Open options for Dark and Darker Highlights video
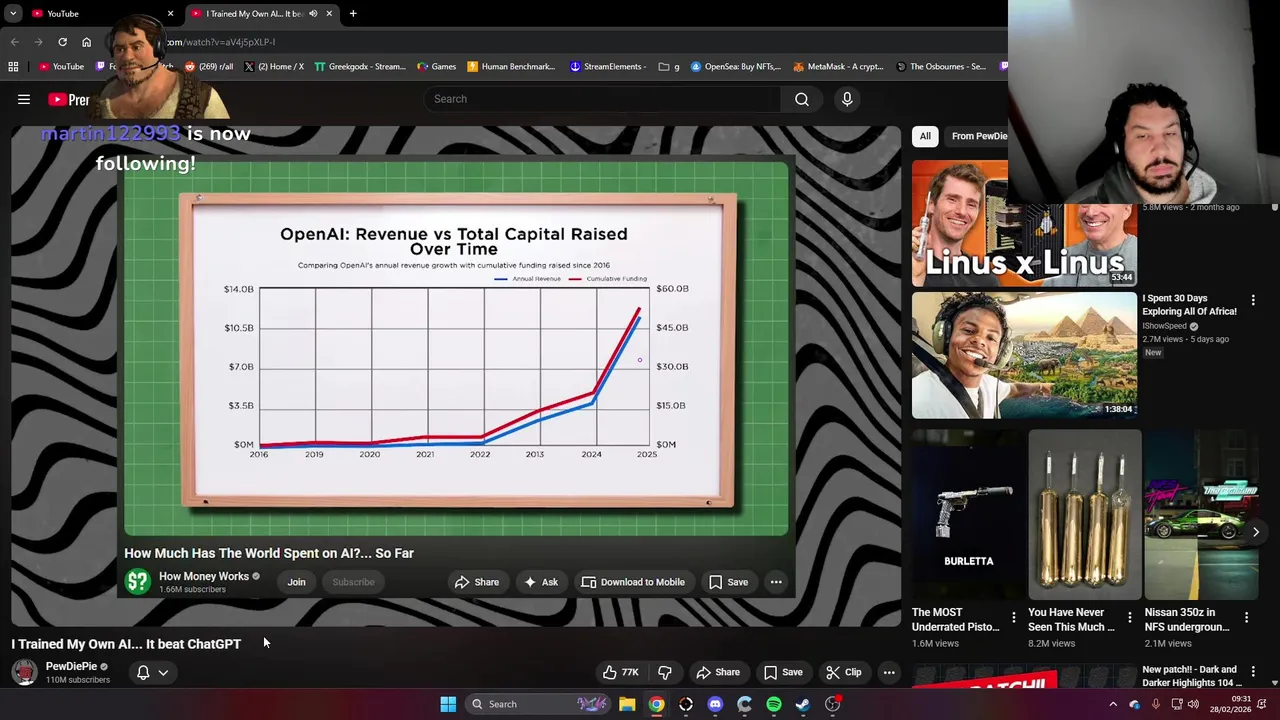 click(x=1253, y=672)
